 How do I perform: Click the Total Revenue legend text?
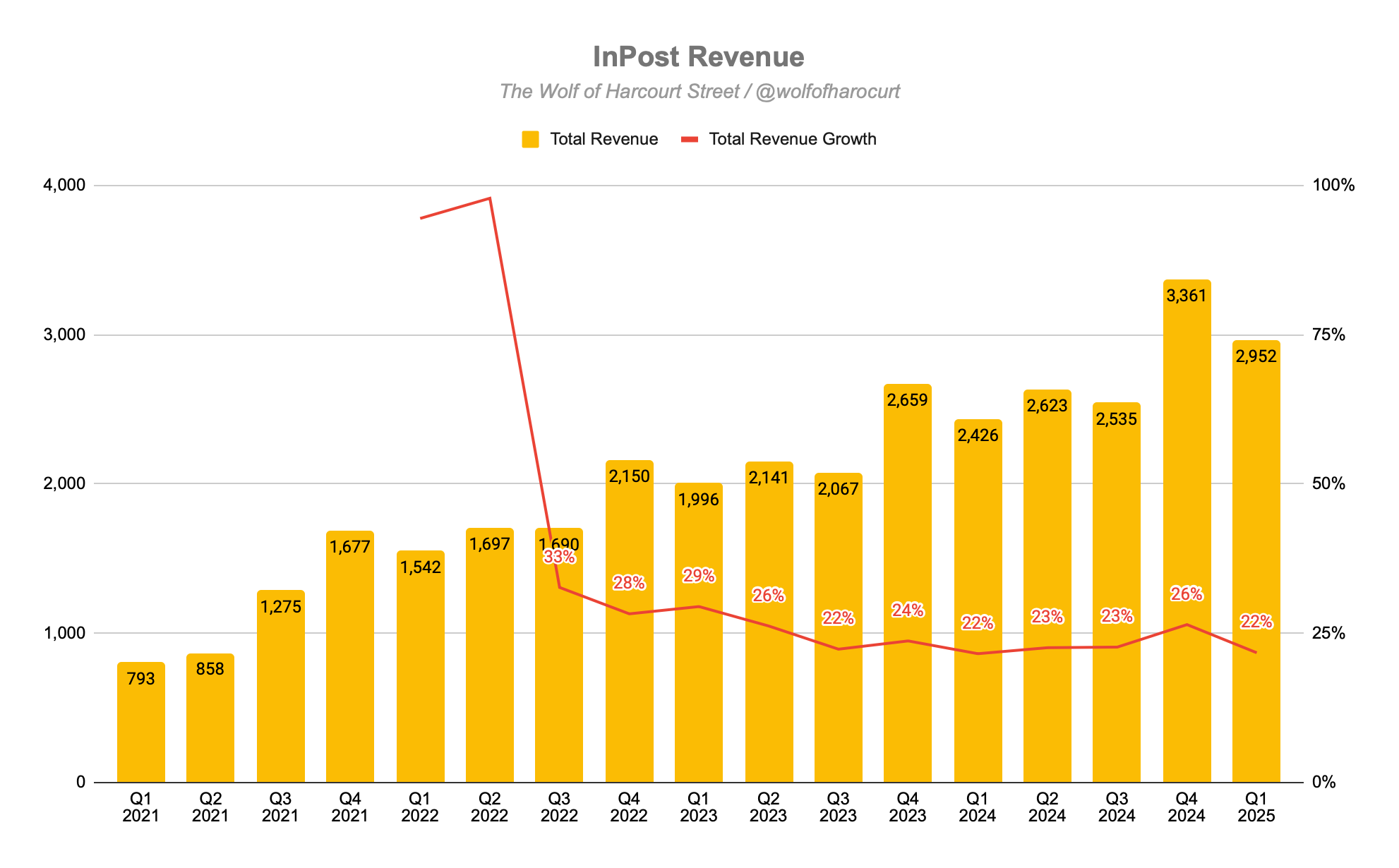coord(604,139)
